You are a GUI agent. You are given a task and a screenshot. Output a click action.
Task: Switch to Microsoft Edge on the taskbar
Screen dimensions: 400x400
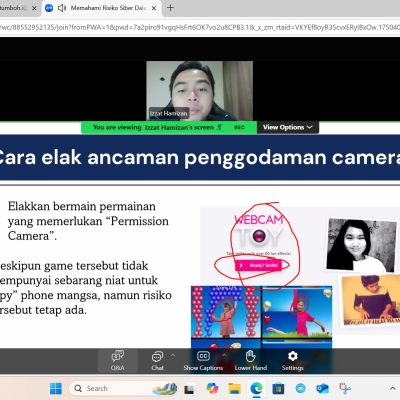tap(256, 389)
